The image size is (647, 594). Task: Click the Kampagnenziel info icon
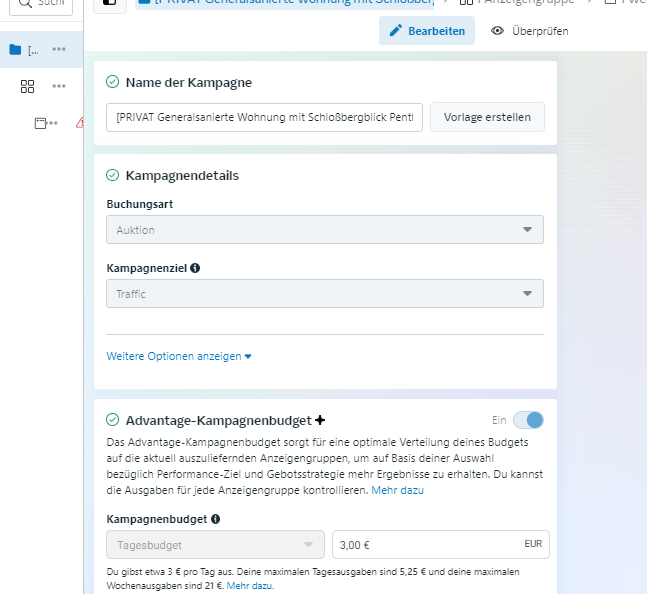195,268
